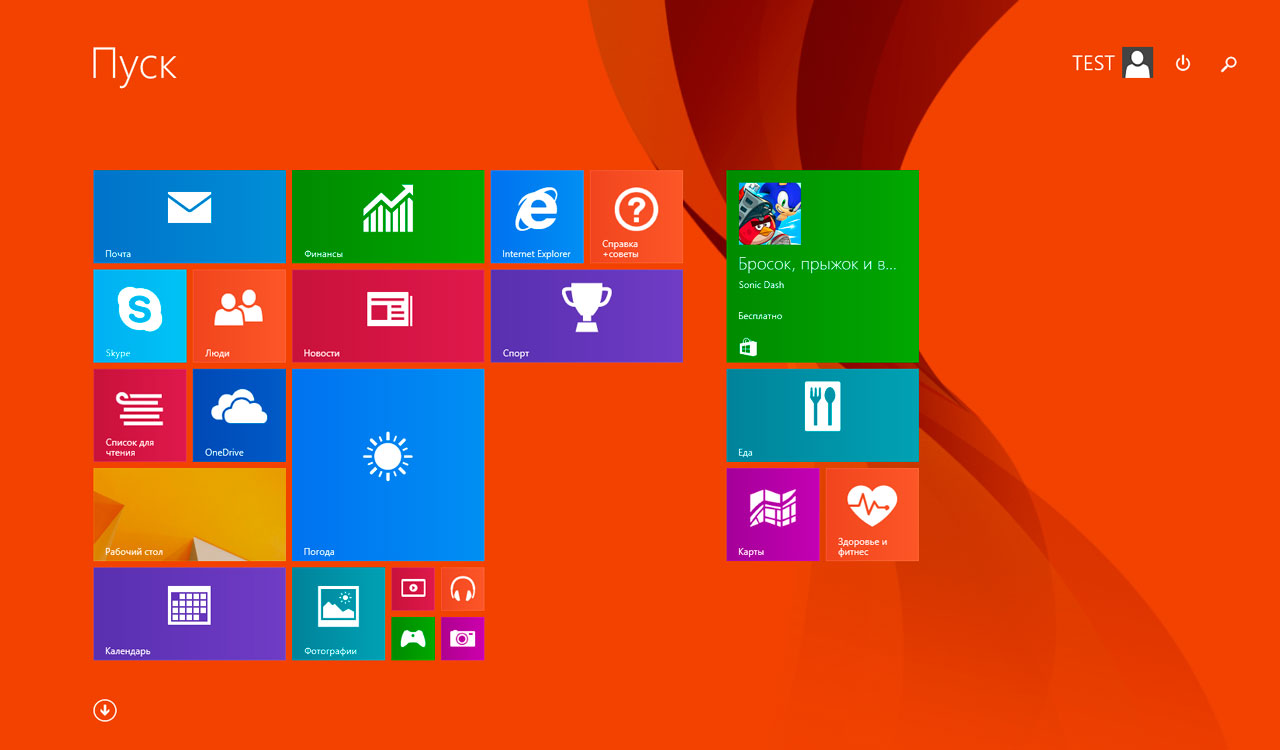Open the small Music headphones tile
Viewport: 1280px width, 750px height.
coord(462,589)
